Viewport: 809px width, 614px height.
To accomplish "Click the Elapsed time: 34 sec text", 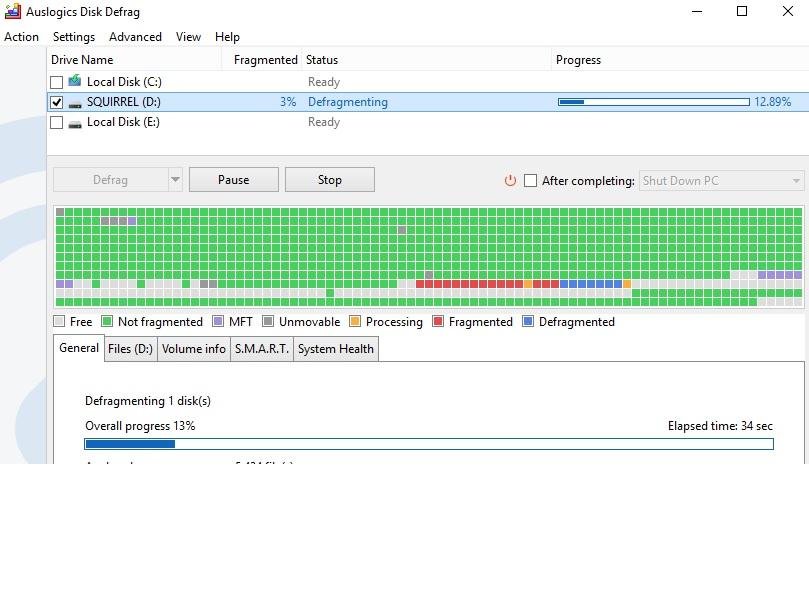I will tap(720, 426).
